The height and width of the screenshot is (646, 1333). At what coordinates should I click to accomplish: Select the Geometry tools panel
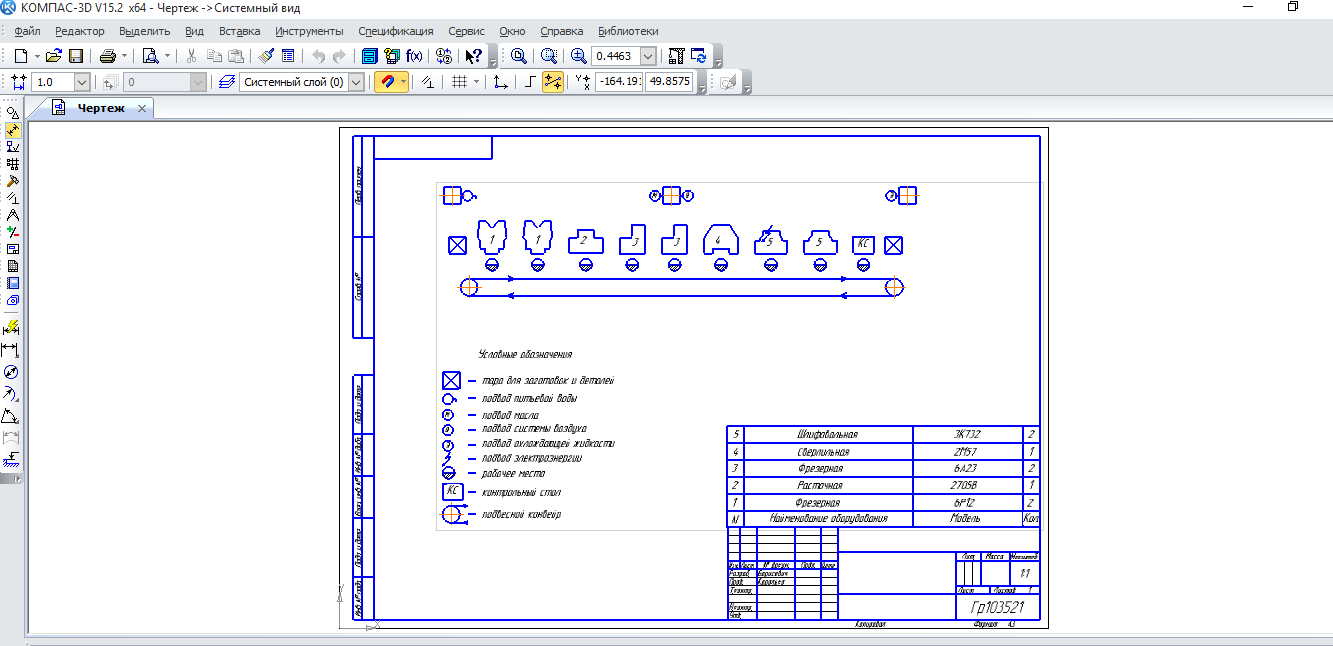[x=13, y=113]
